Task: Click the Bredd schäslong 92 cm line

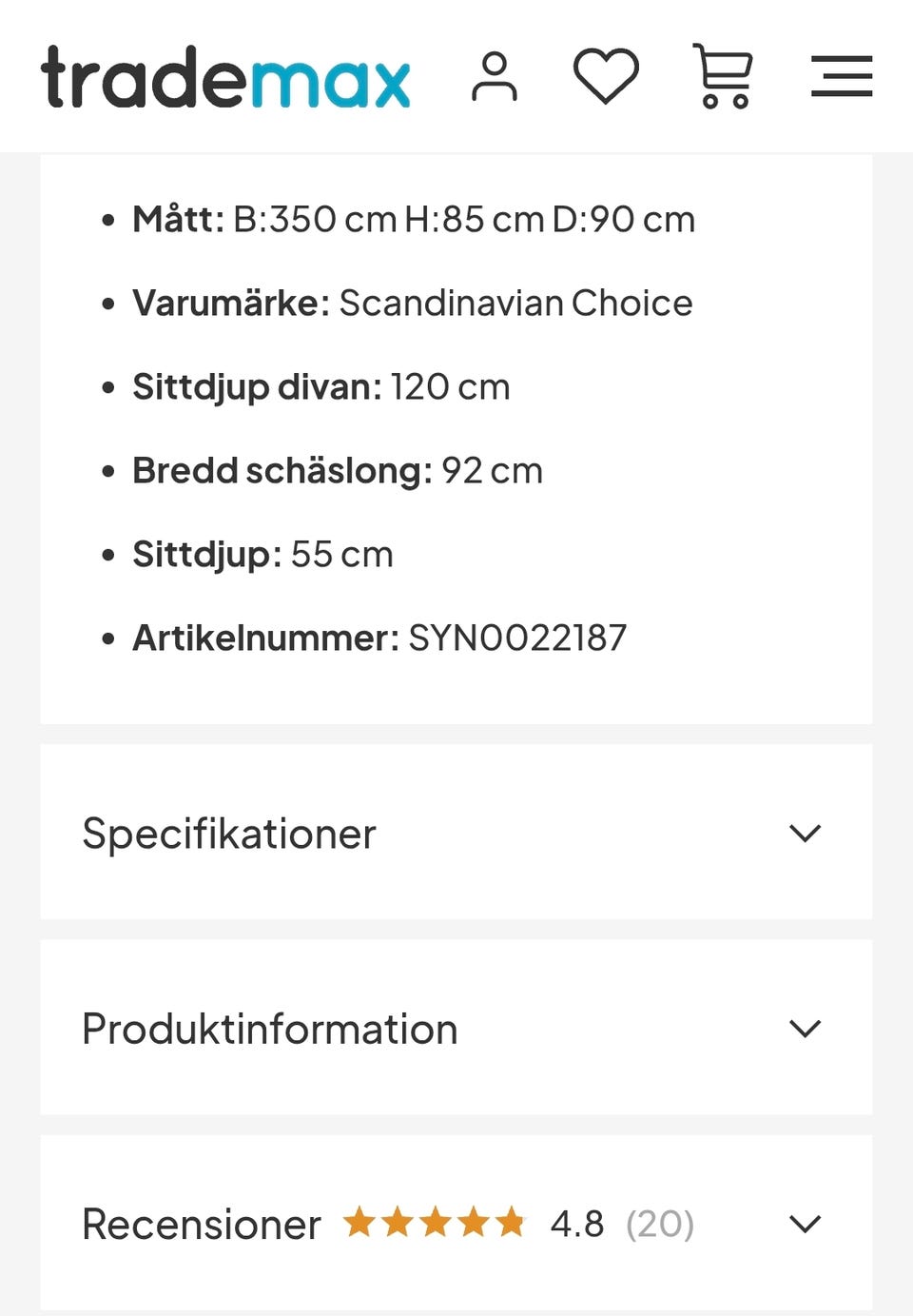Action: tap(338, 471)
